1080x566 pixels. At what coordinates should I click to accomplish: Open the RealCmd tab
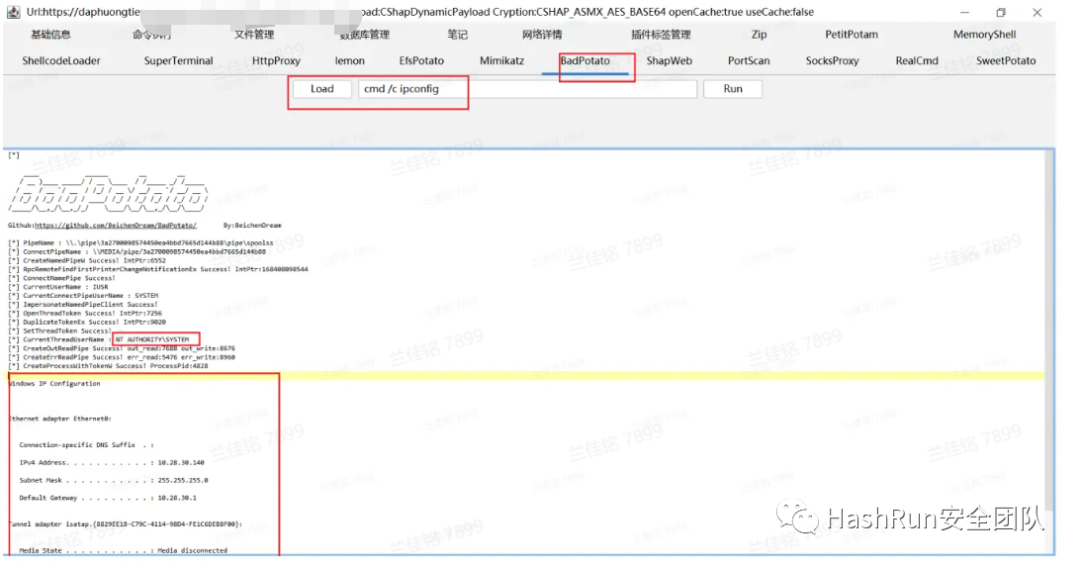(x=917, y=61)
